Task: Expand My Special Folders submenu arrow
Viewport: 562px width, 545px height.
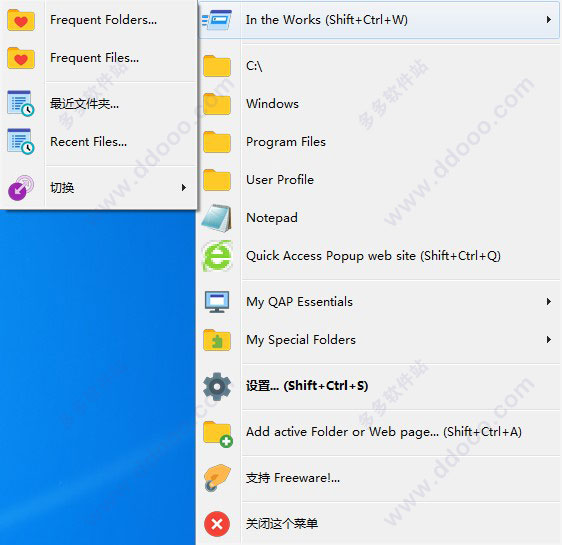Action: tap(549, 340)
